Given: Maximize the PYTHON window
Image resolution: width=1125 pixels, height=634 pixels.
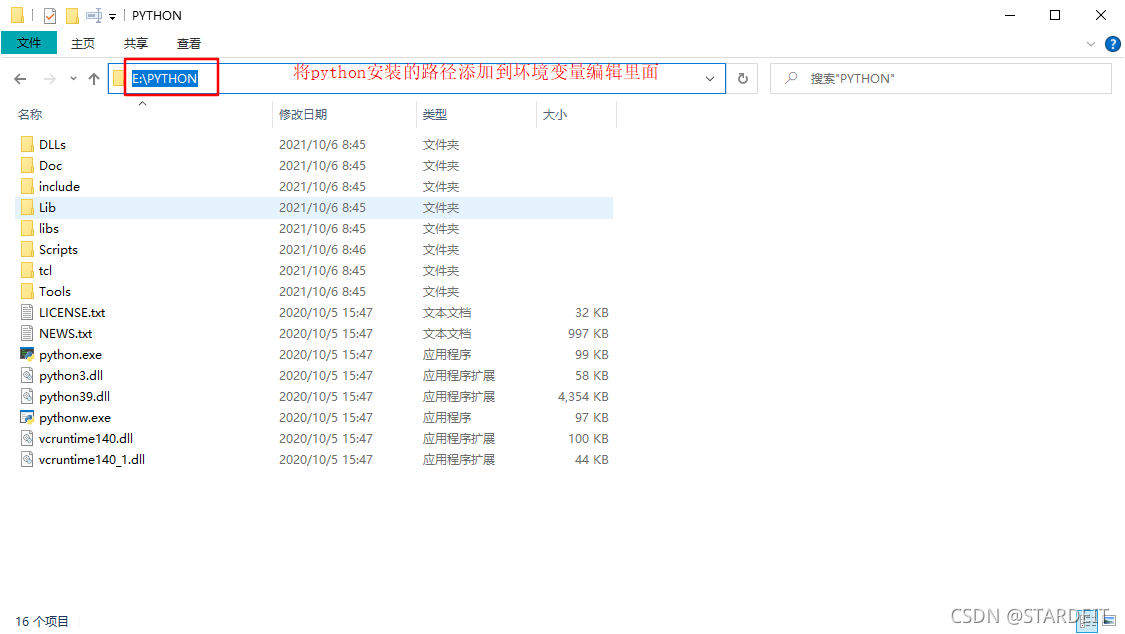Looking at the screenshot, I should pyautogui.click(x=1055, y=15).
